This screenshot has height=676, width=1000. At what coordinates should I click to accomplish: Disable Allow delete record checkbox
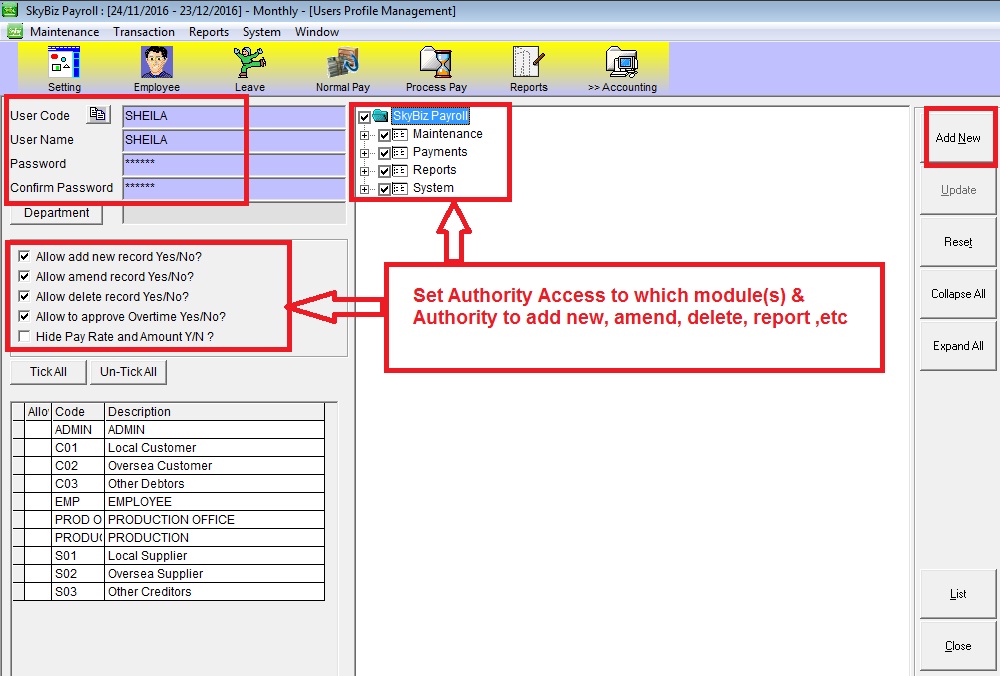(24, 297)
